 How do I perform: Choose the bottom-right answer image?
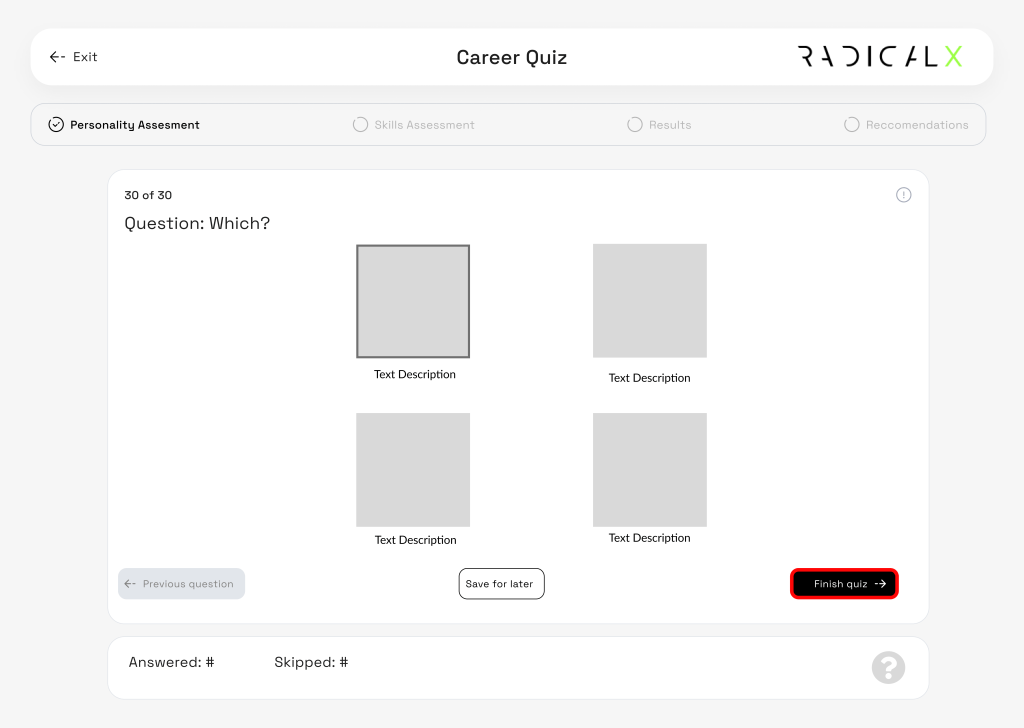[x=649, y=470]
